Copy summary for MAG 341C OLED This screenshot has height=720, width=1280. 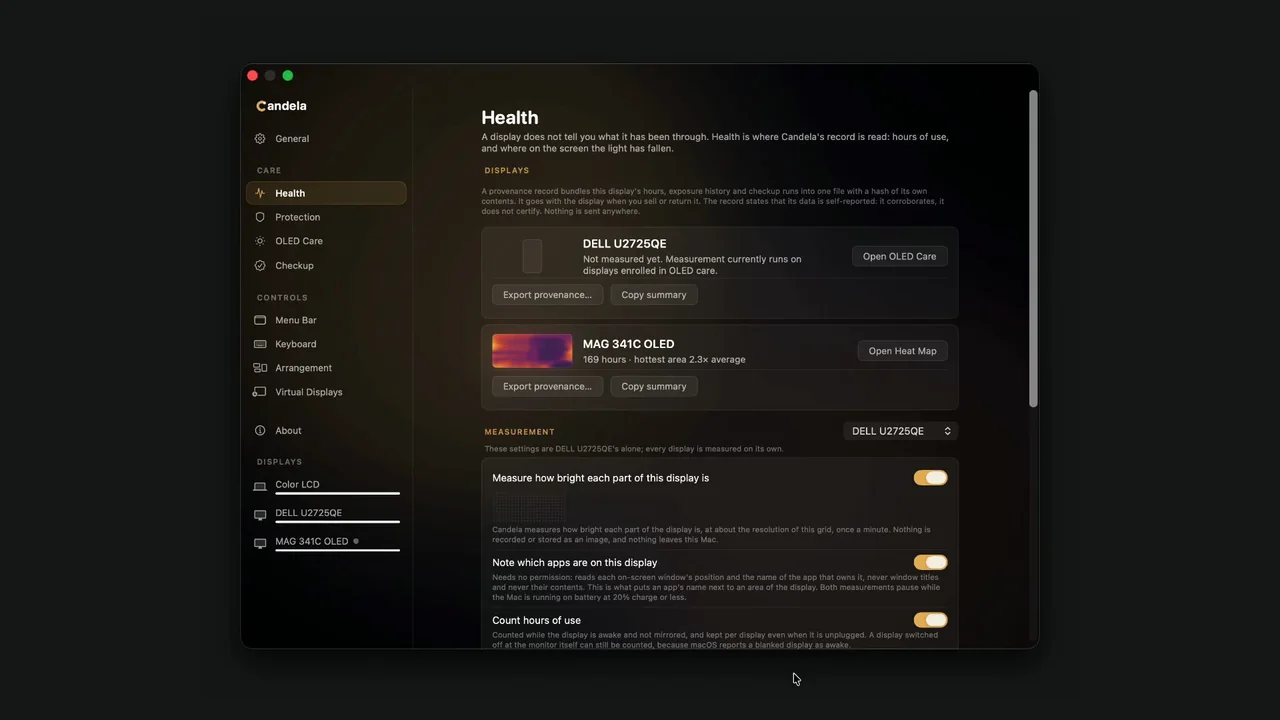click(654, 386)
